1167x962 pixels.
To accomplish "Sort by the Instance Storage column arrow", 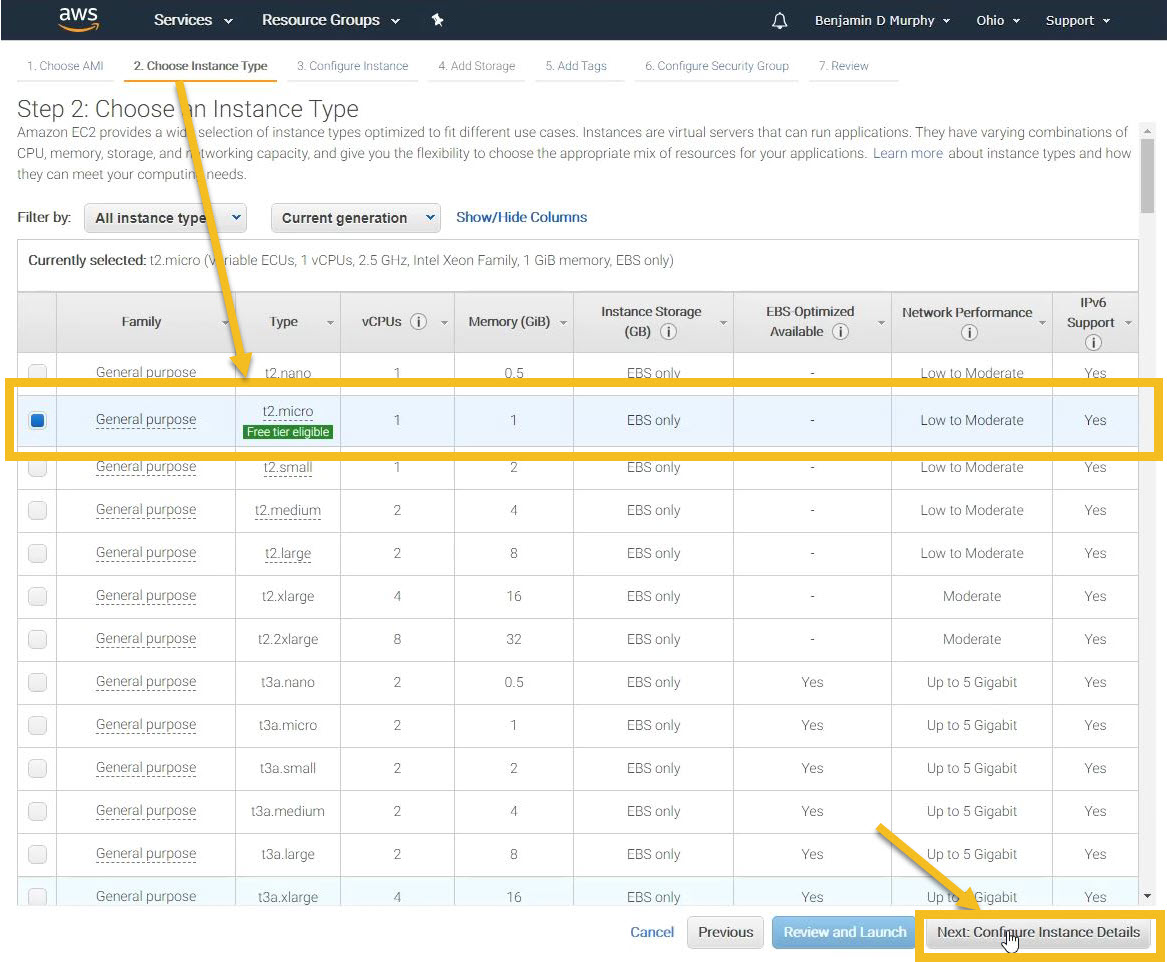I will pyautogui.click(x=723, y=323).
